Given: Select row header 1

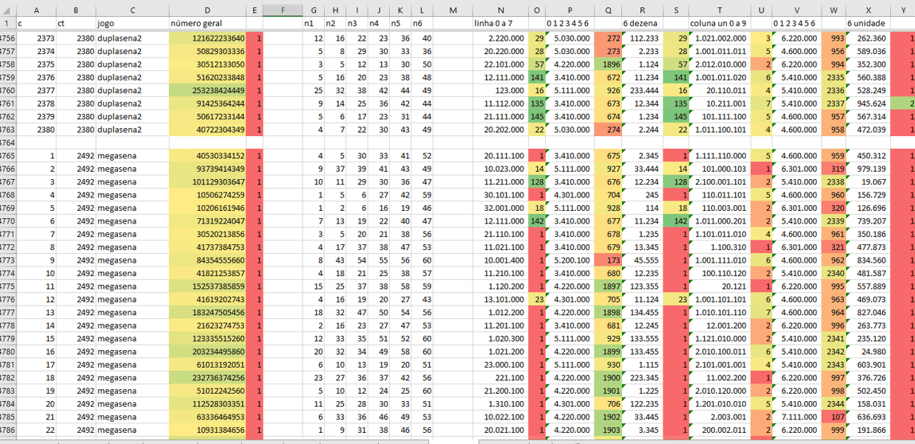Looking at the screenshot, I should click(x=8, y=23).
